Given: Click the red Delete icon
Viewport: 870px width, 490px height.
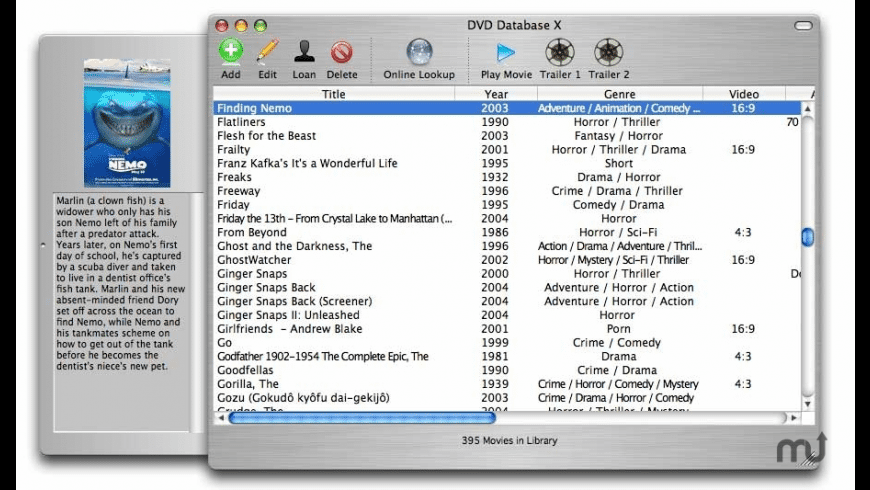Looking at the screenshot, I should [341, 52].
